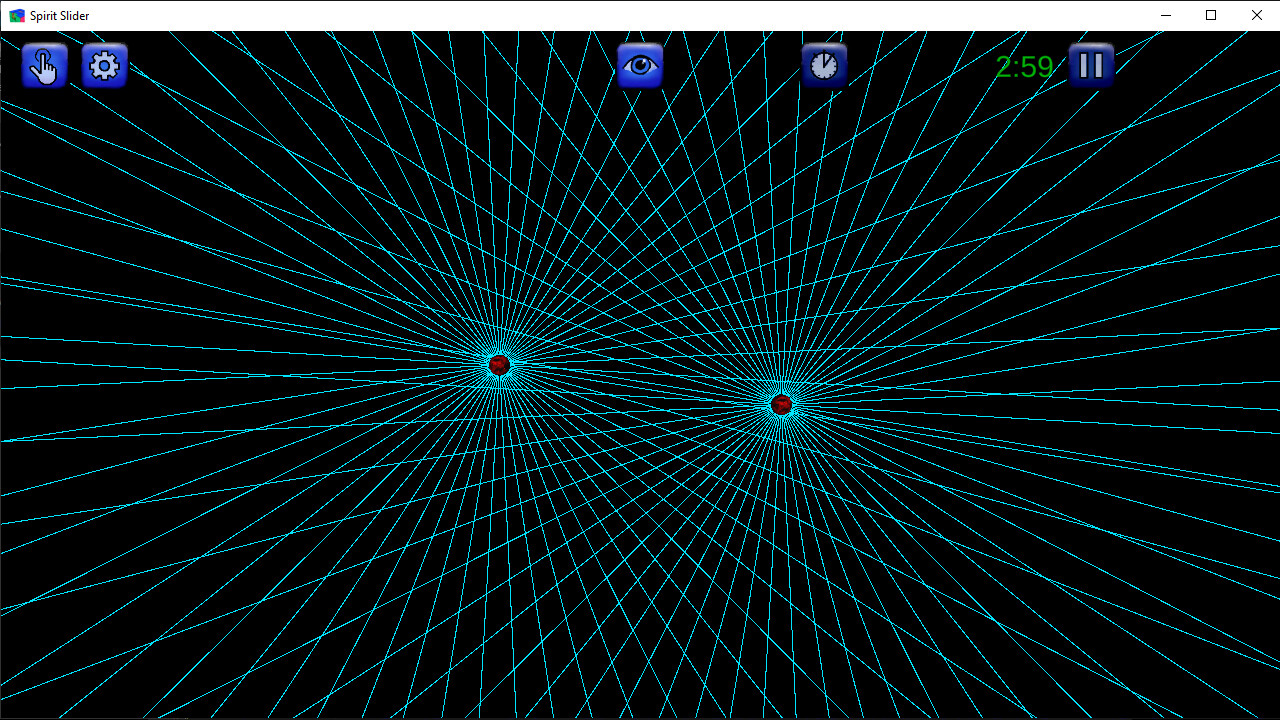Open game options via the gear icon
The height and width of the screenshot is (720, 1280).
pos(104,65)
